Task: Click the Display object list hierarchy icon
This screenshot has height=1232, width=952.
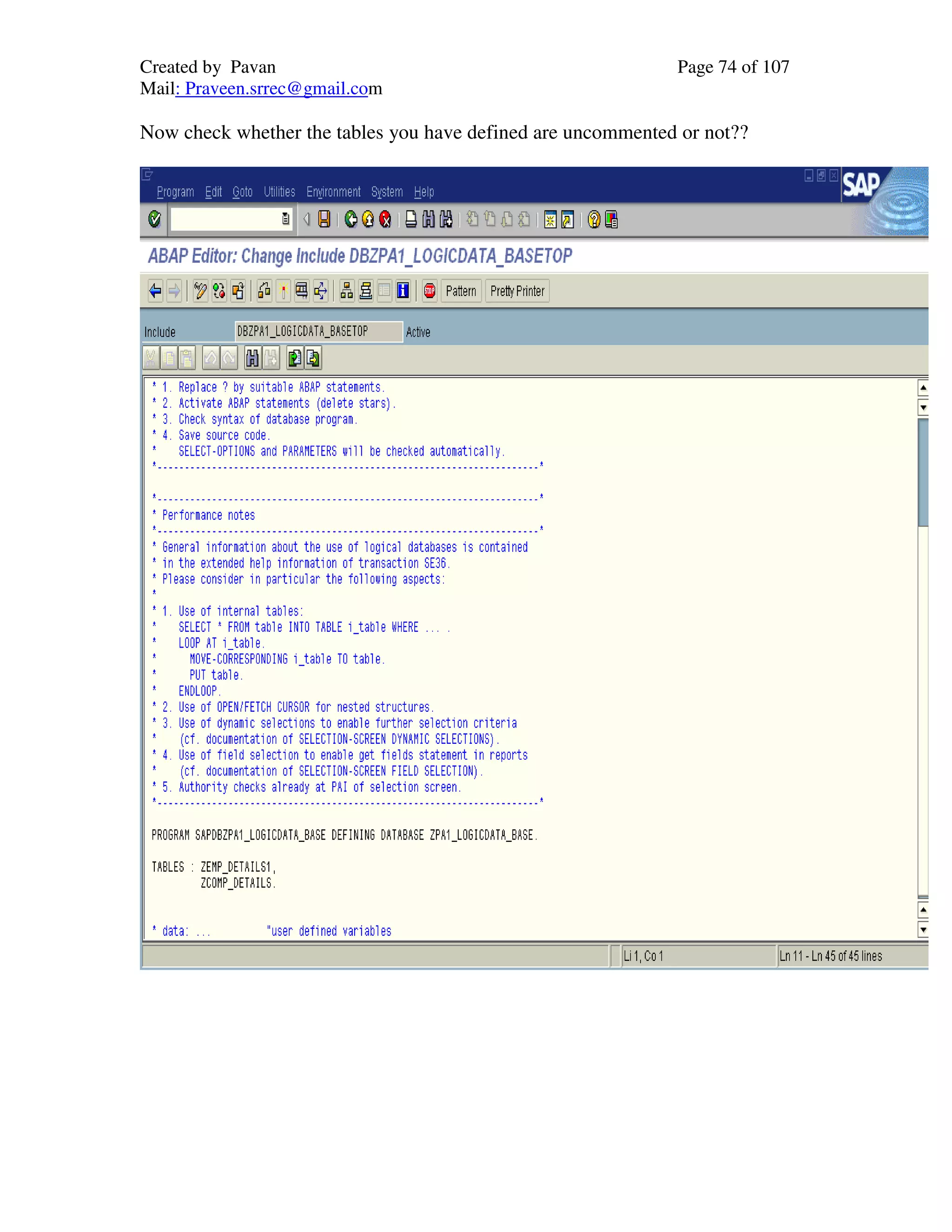Action: click(x=347, y=291)
